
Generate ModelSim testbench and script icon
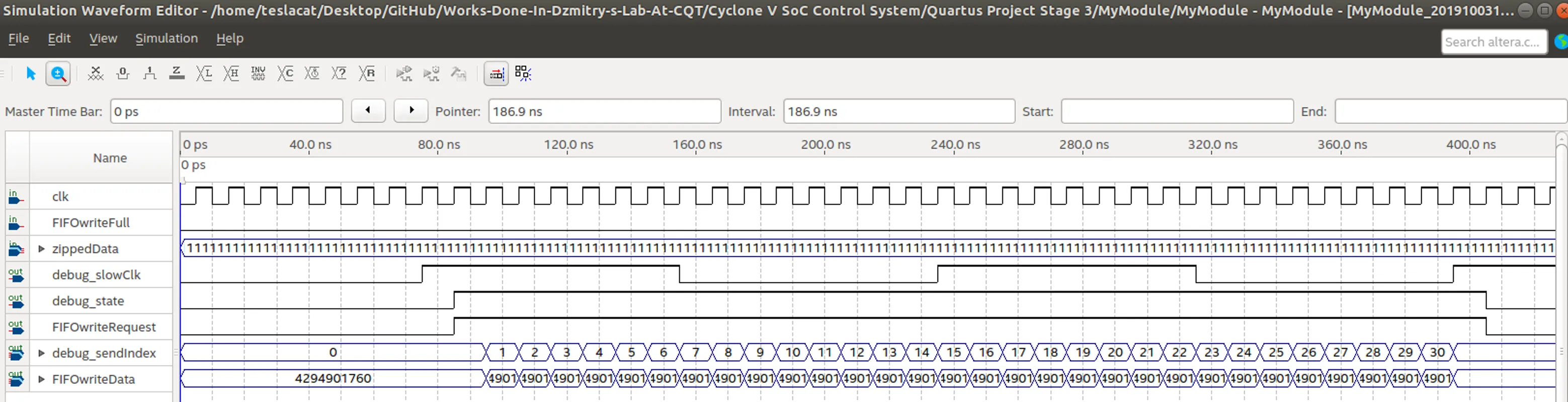pos(458,73)
